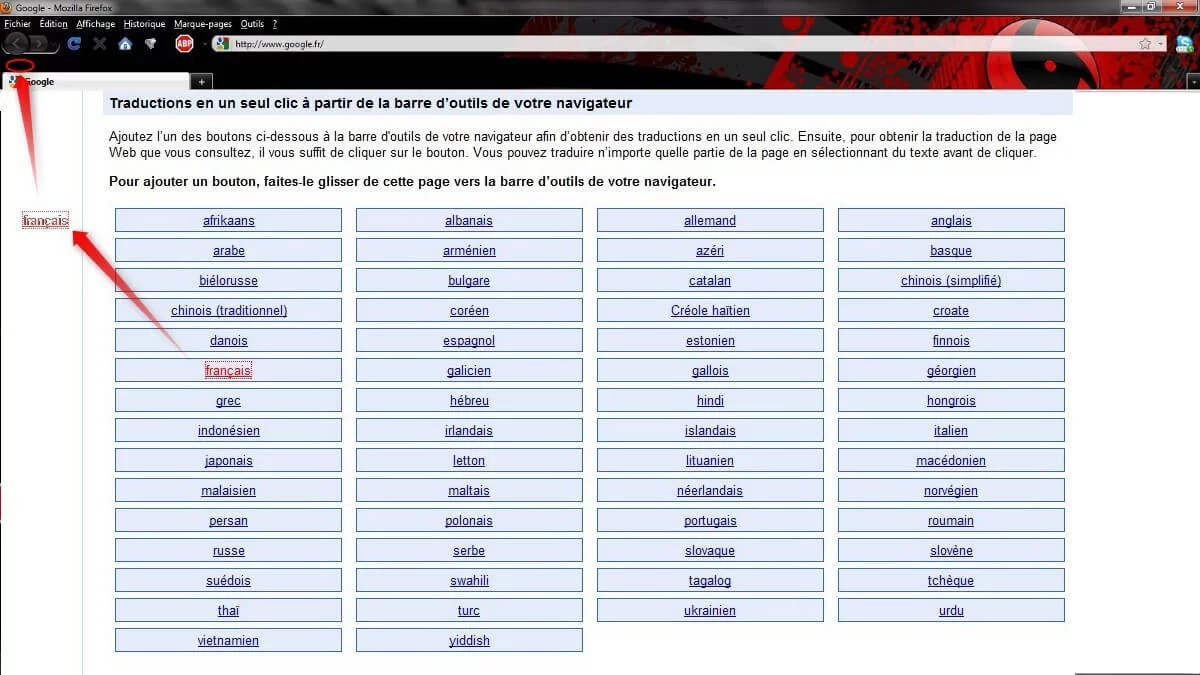
Task: Open the home page via house icon
Action: (125, 44)
